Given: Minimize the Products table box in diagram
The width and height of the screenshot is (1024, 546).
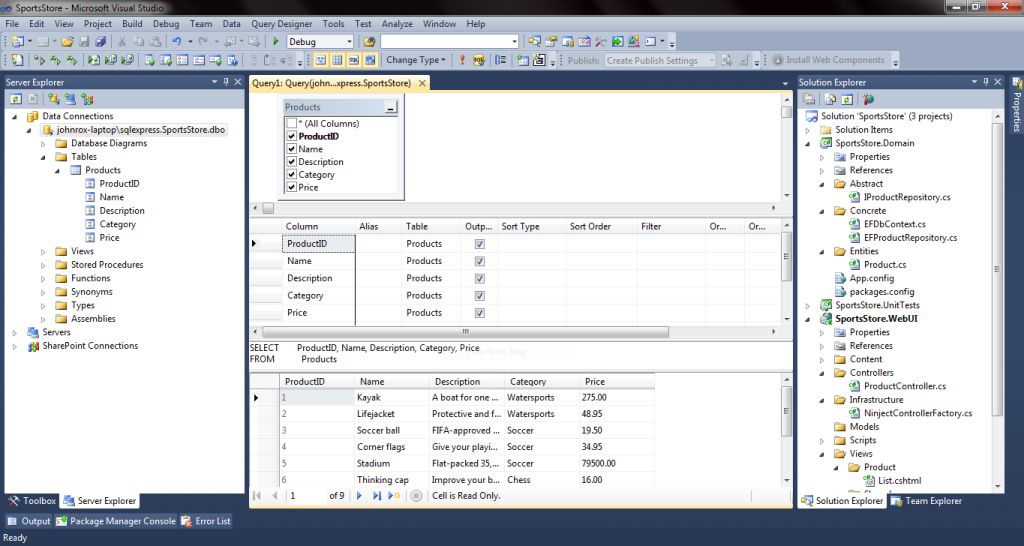Looking at the screenshot, I should pos(391,107).
